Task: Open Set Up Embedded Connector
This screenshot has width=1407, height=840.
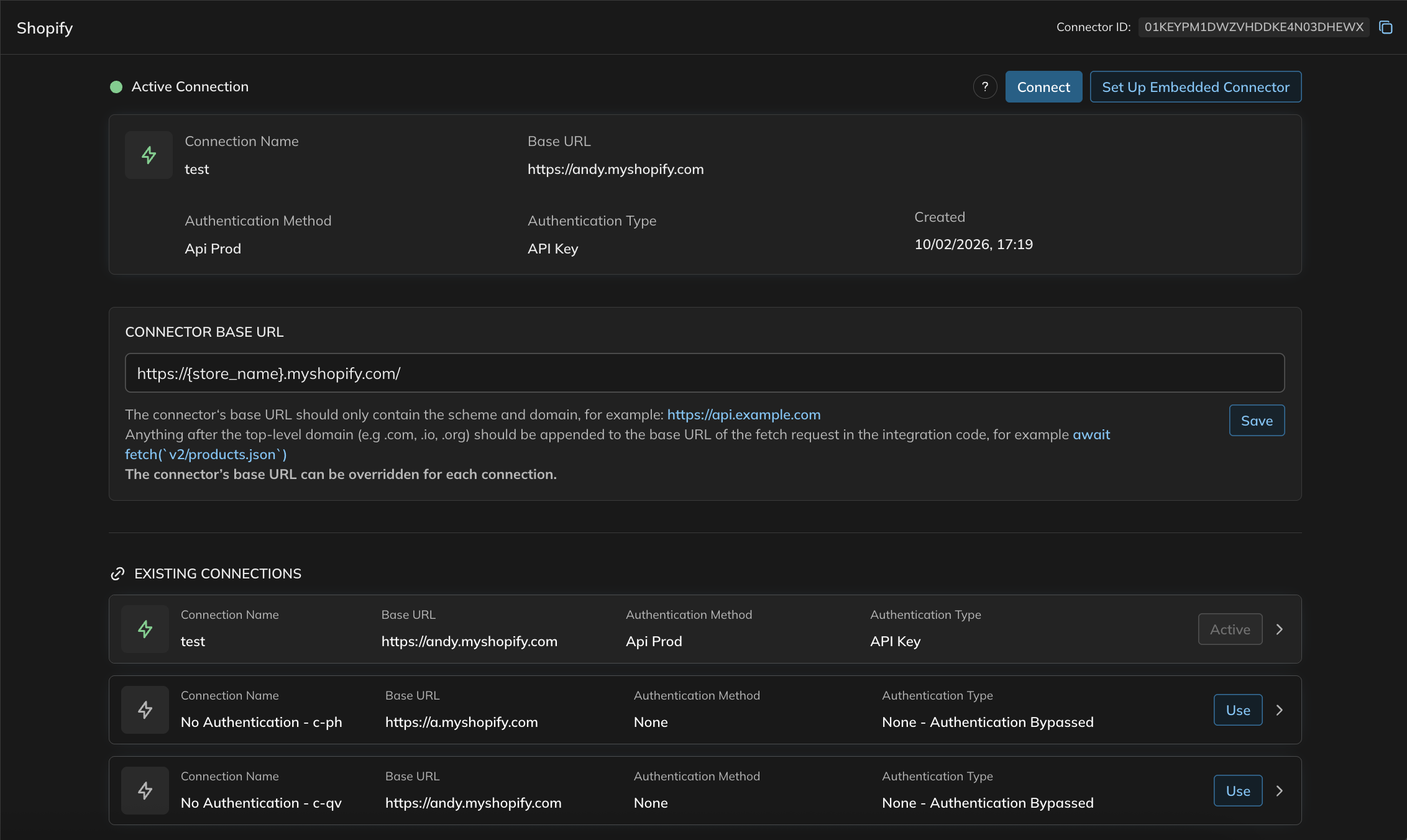Action: [x=1195, y=87]
